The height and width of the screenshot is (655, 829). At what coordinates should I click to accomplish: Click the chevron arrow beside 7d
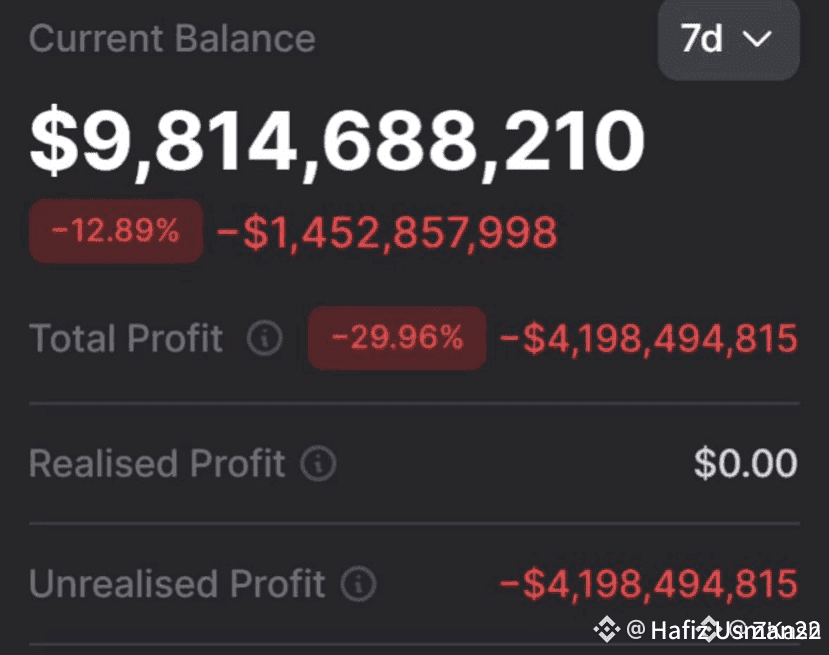[758, 39]
